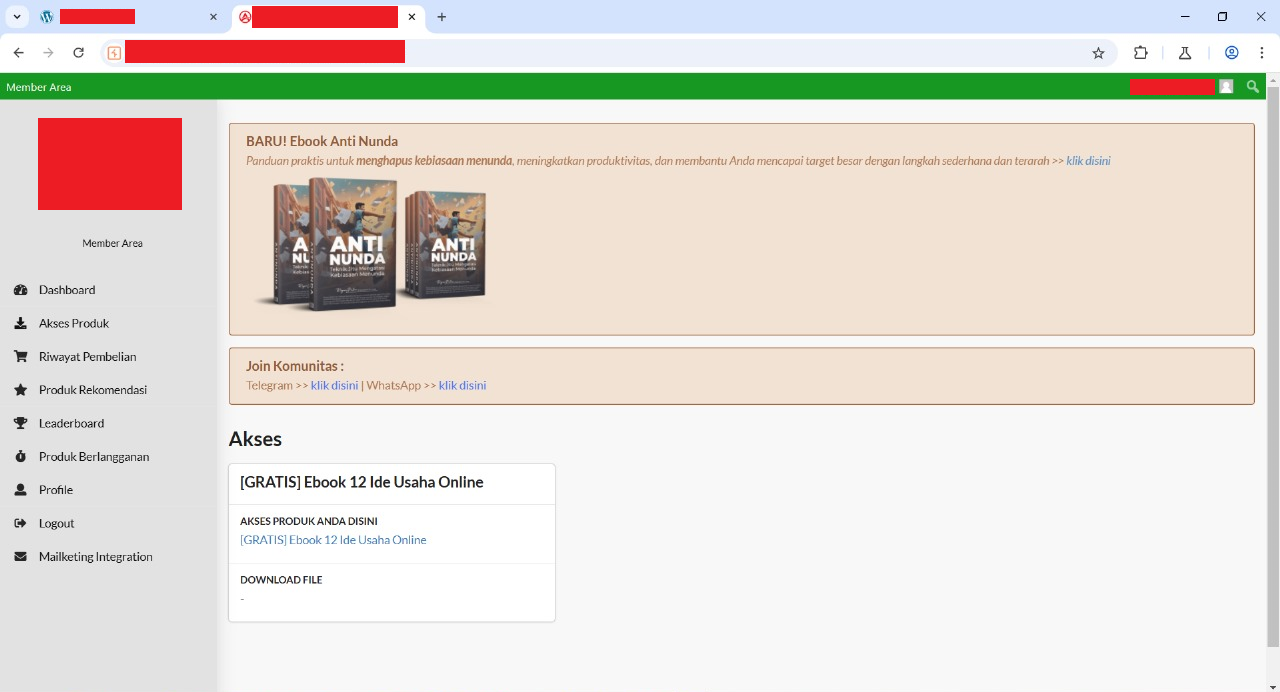Viewport: 1280px width, 692px height.
Task: Open the [GRATIS] Ebook 12 Ide Usaha Online link
Action: [333, 540]
